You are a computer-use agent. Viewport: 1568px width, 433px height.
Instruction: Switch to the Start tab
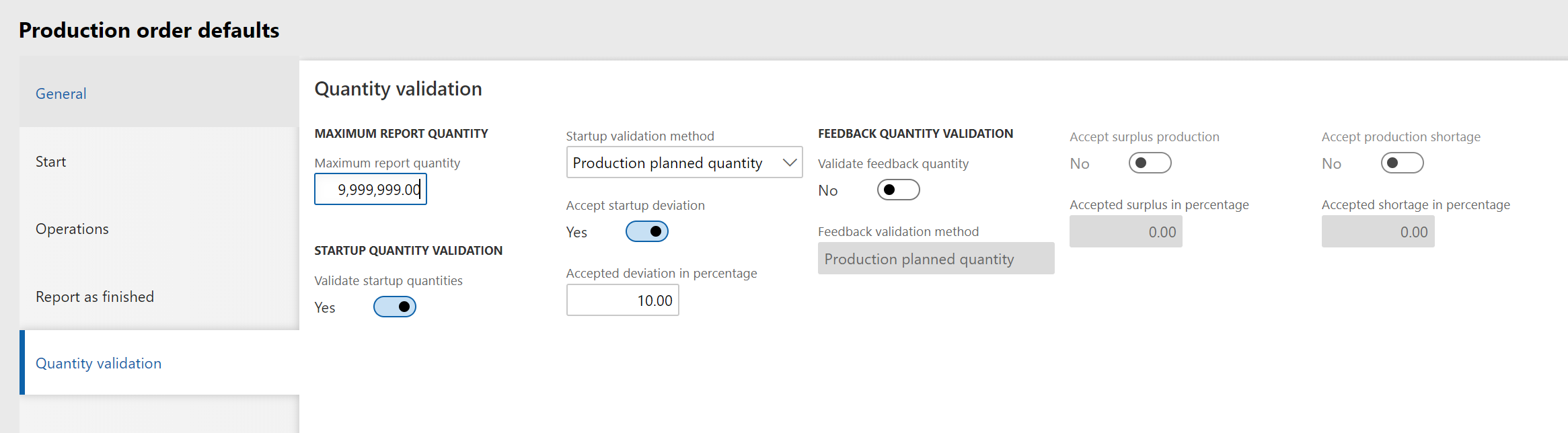pyautogui.click(x=51, y=162)
